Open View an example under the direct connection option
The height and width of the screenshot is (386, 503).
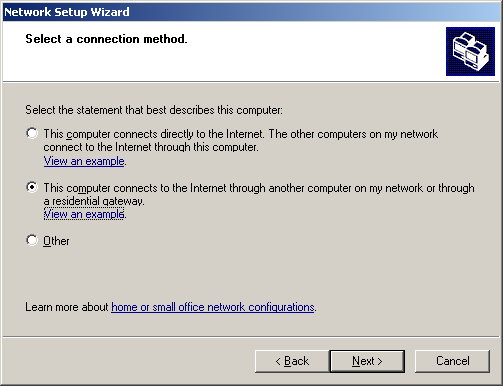pos(84,161)
